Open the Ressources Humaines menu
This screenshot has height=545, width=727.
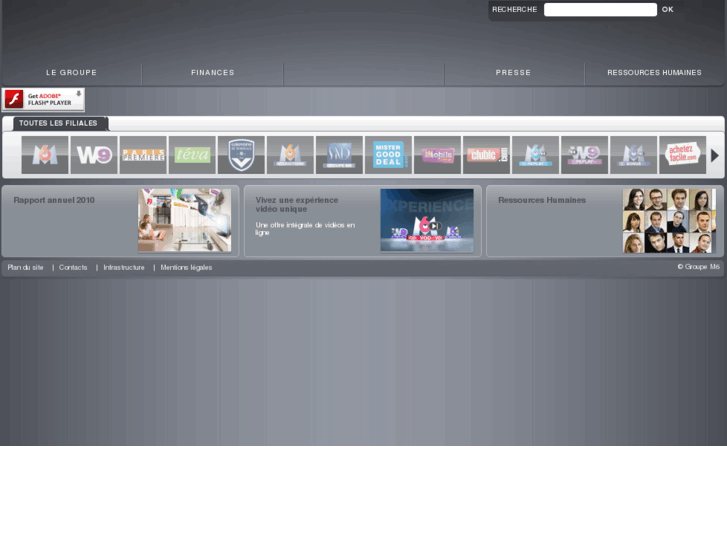point(654,73)
